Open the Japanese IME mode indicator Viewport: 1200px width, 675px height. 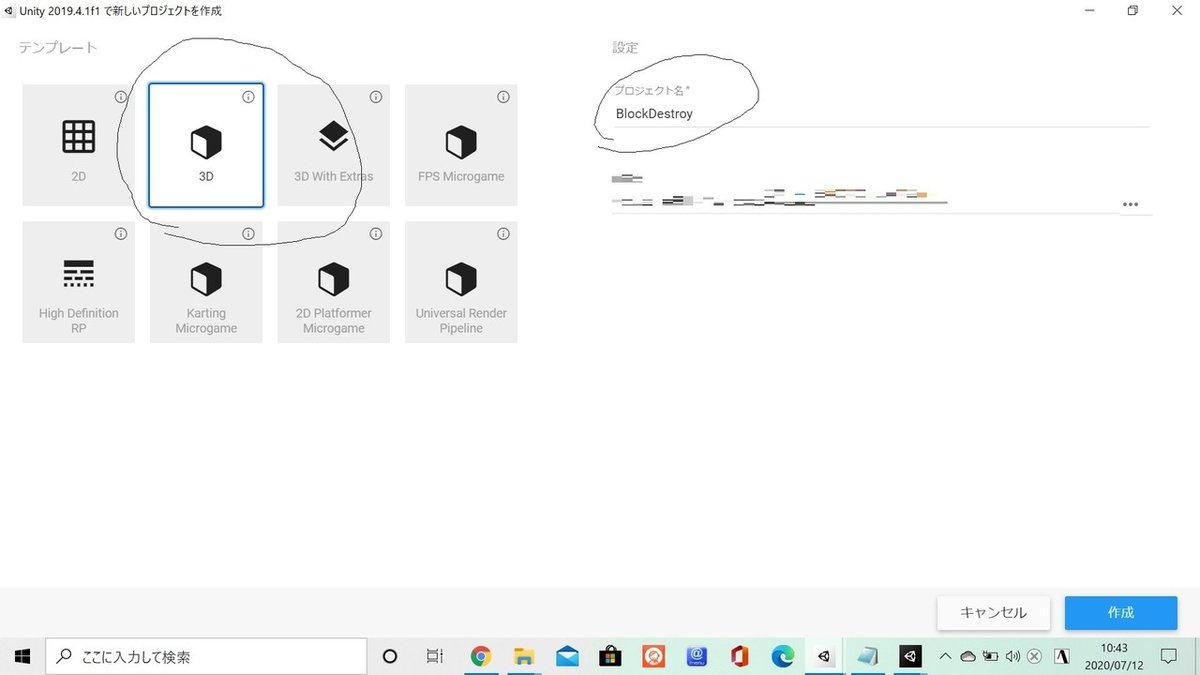pos(1062,657)
